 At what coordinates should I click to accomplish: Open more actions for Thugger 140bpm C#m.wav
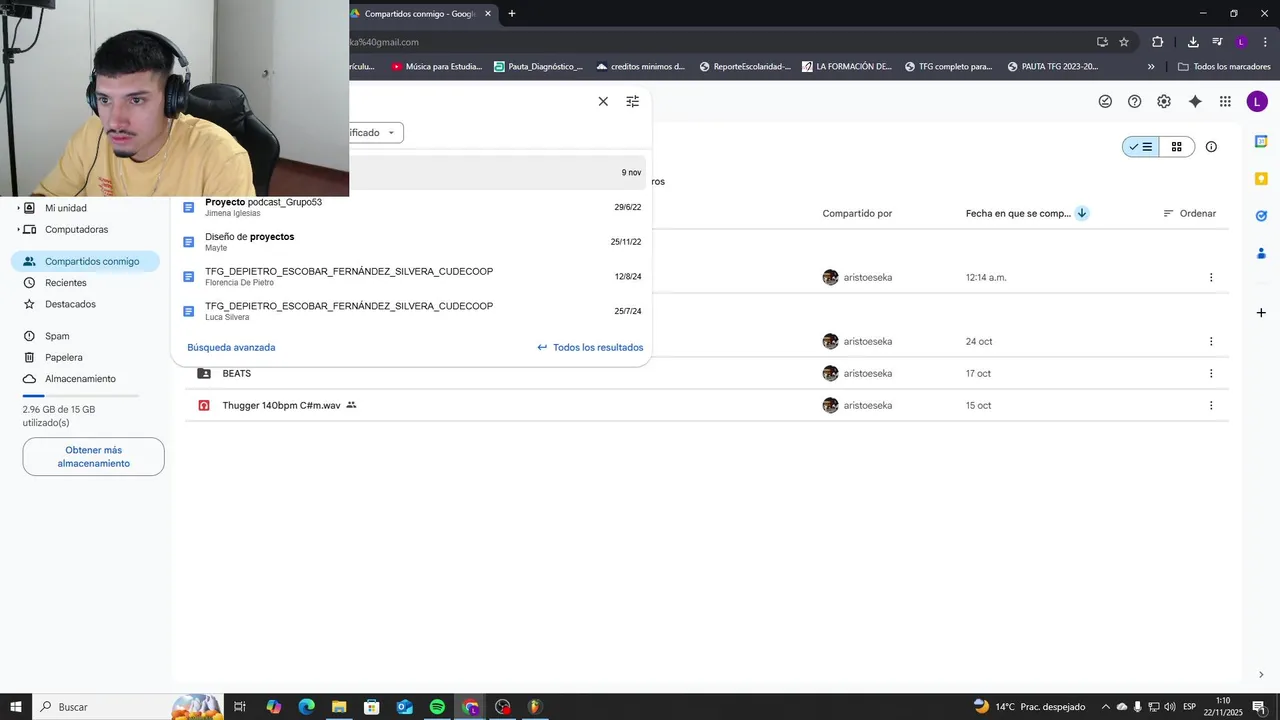1211,405
